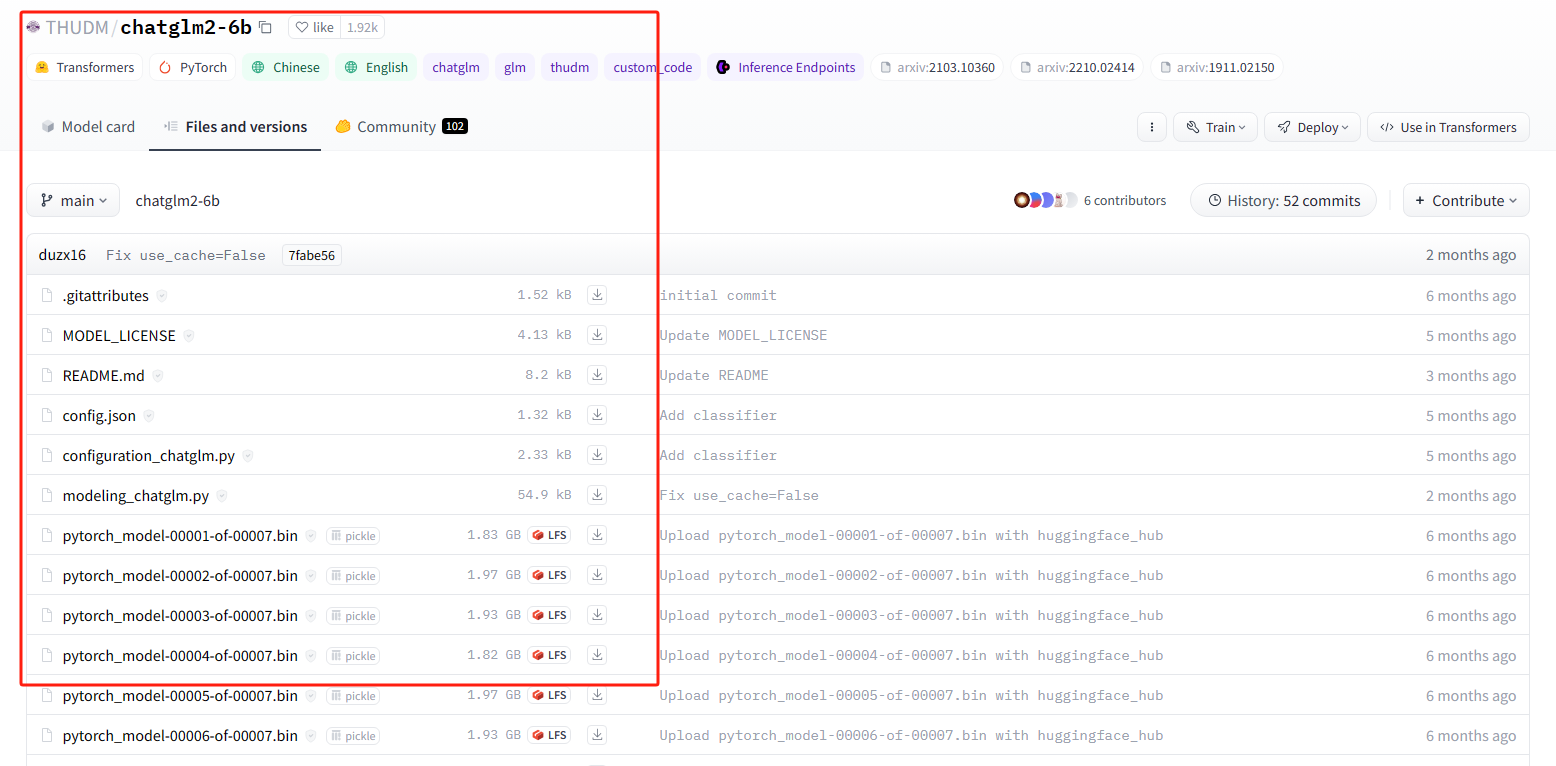This screenshot has height=766, width=1556.
Task: Like the chatglm2-6b model
Action: pos(314,27)
